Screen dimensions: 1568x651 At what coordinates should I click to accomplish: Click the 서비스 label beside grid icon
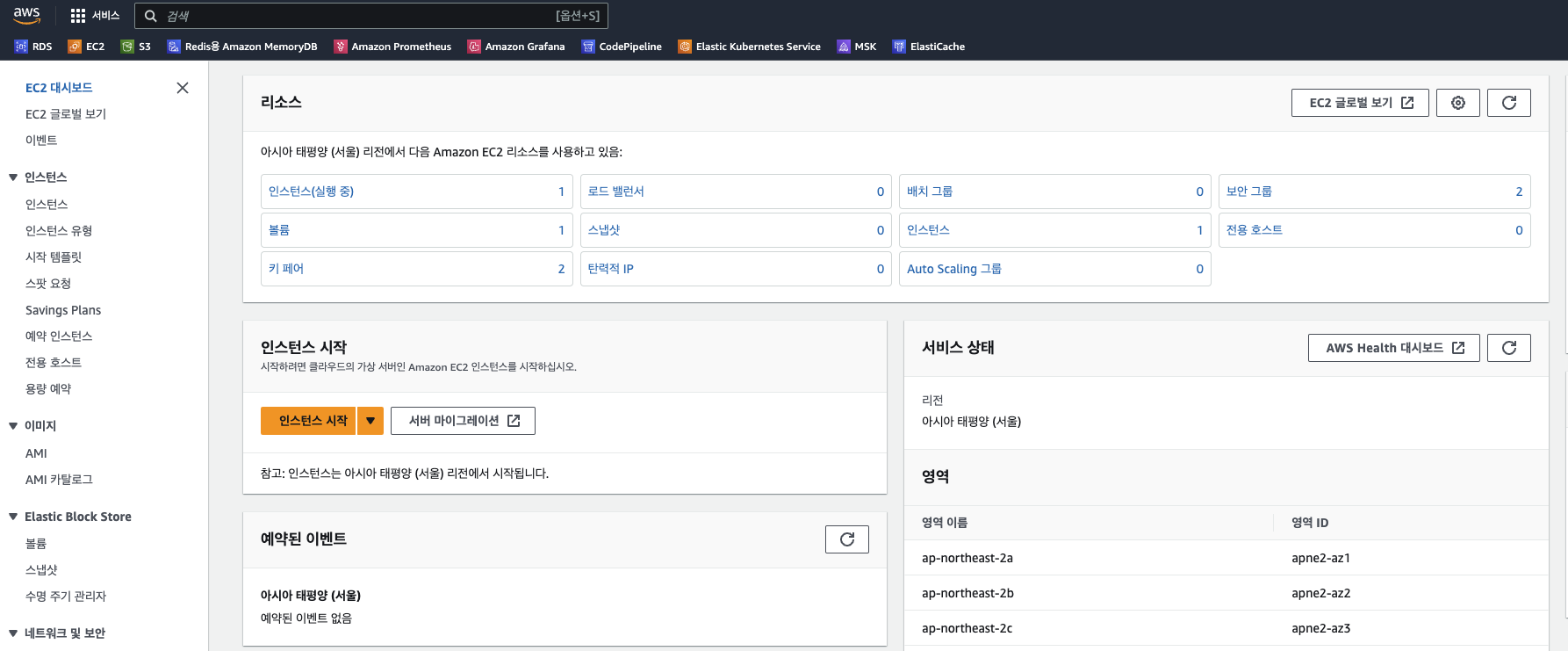pyautogui.click(x=105, y=16)
